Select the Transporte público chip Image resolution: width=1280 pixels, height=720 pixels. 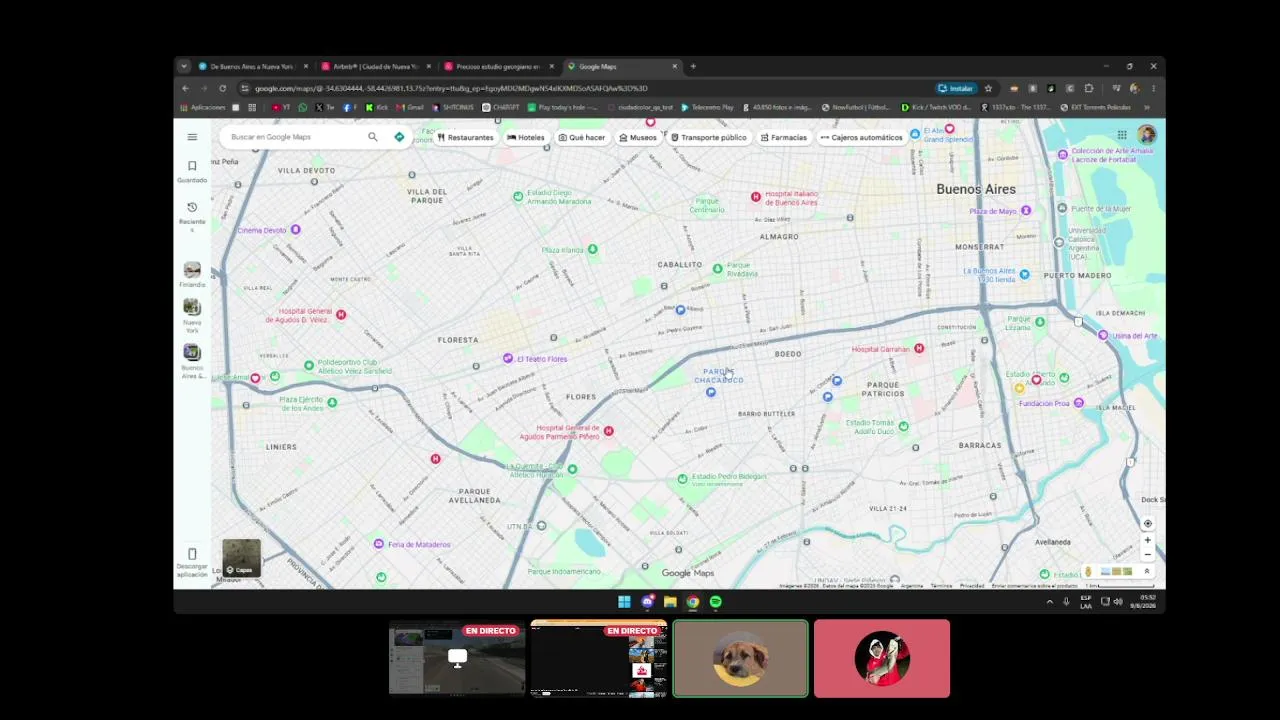click(709, 137)
